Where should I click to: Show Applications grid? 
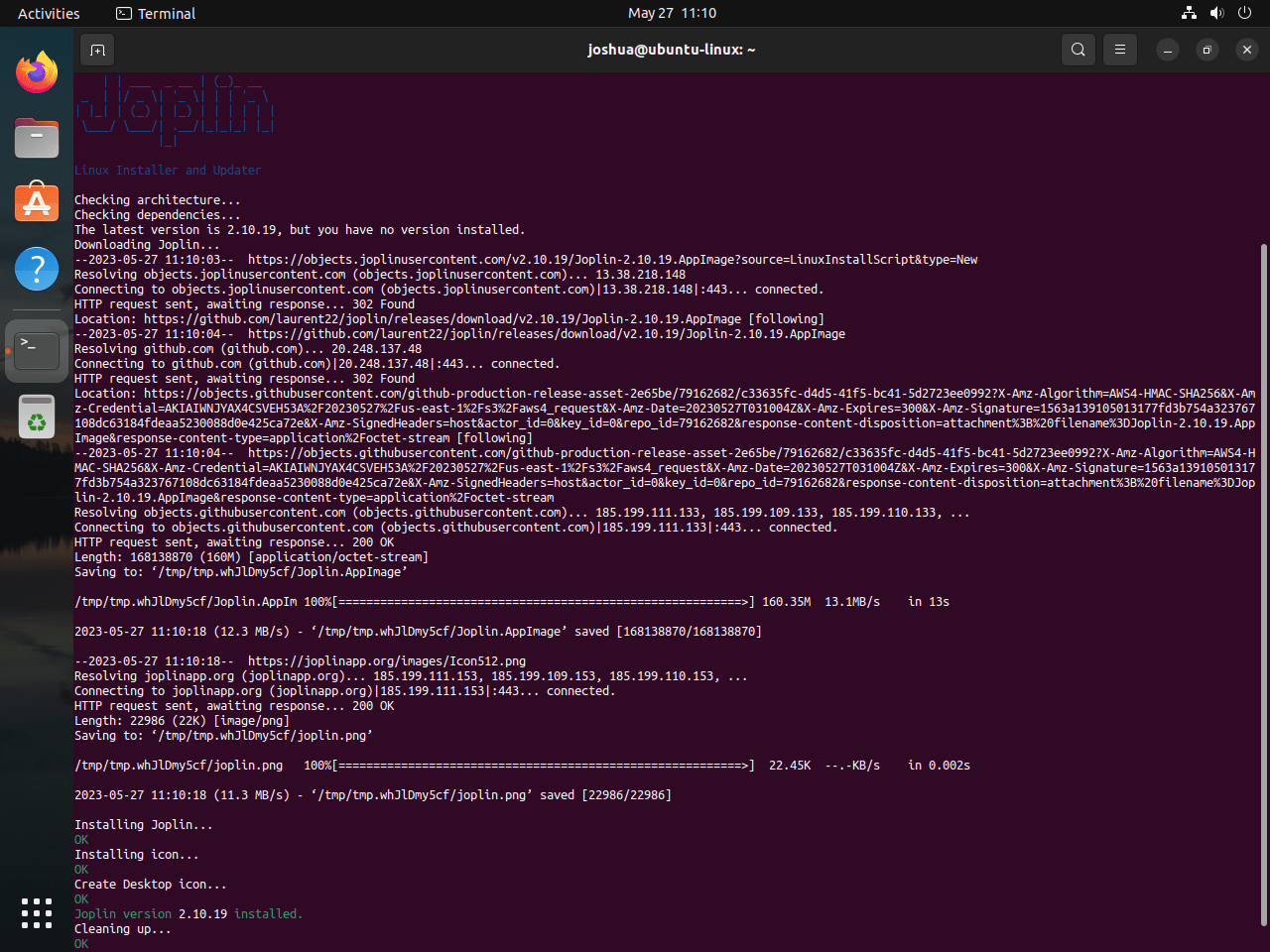click(x=37, y=913)
